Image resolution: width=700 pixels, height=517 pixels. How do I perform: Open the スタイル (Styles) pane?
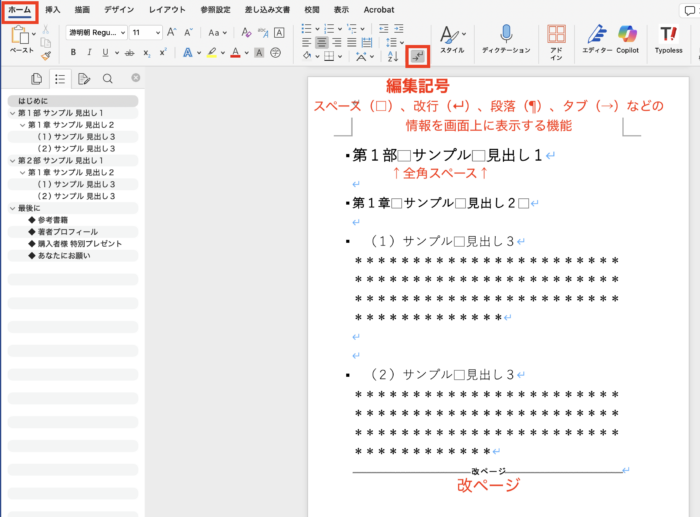(452, 39)
